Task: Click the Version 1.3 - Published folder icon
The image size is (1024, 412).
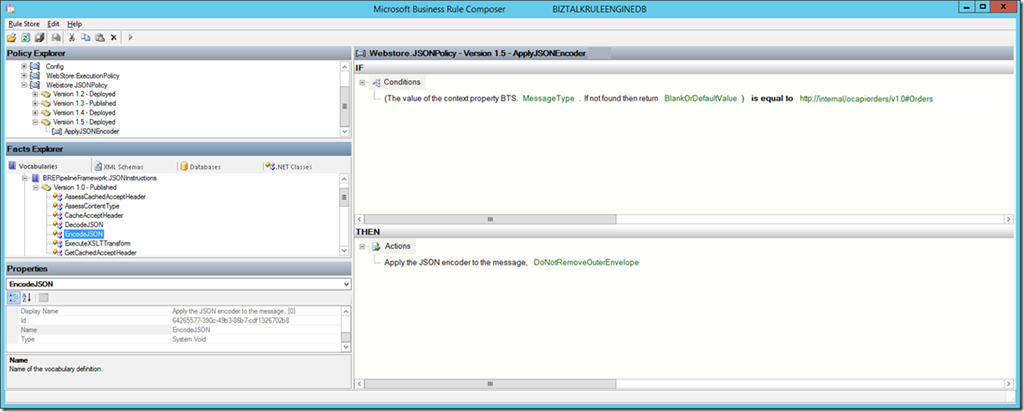Action: coord(46,103)
